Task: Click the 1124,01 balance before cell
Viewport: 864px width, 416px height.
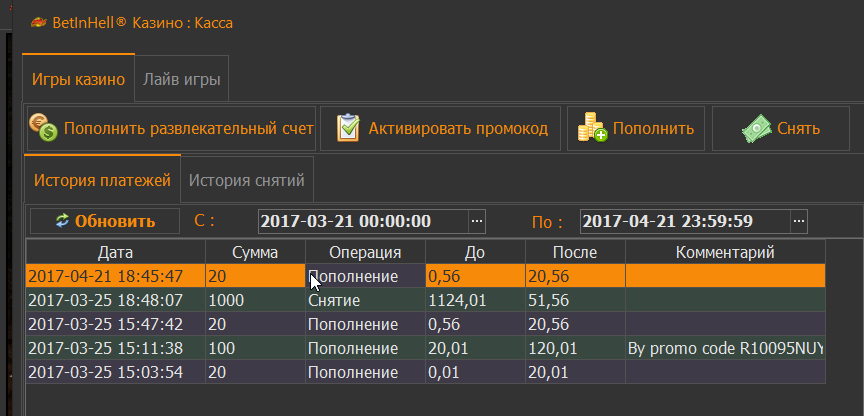Action: pyautogui.click(x=475, y=300)
